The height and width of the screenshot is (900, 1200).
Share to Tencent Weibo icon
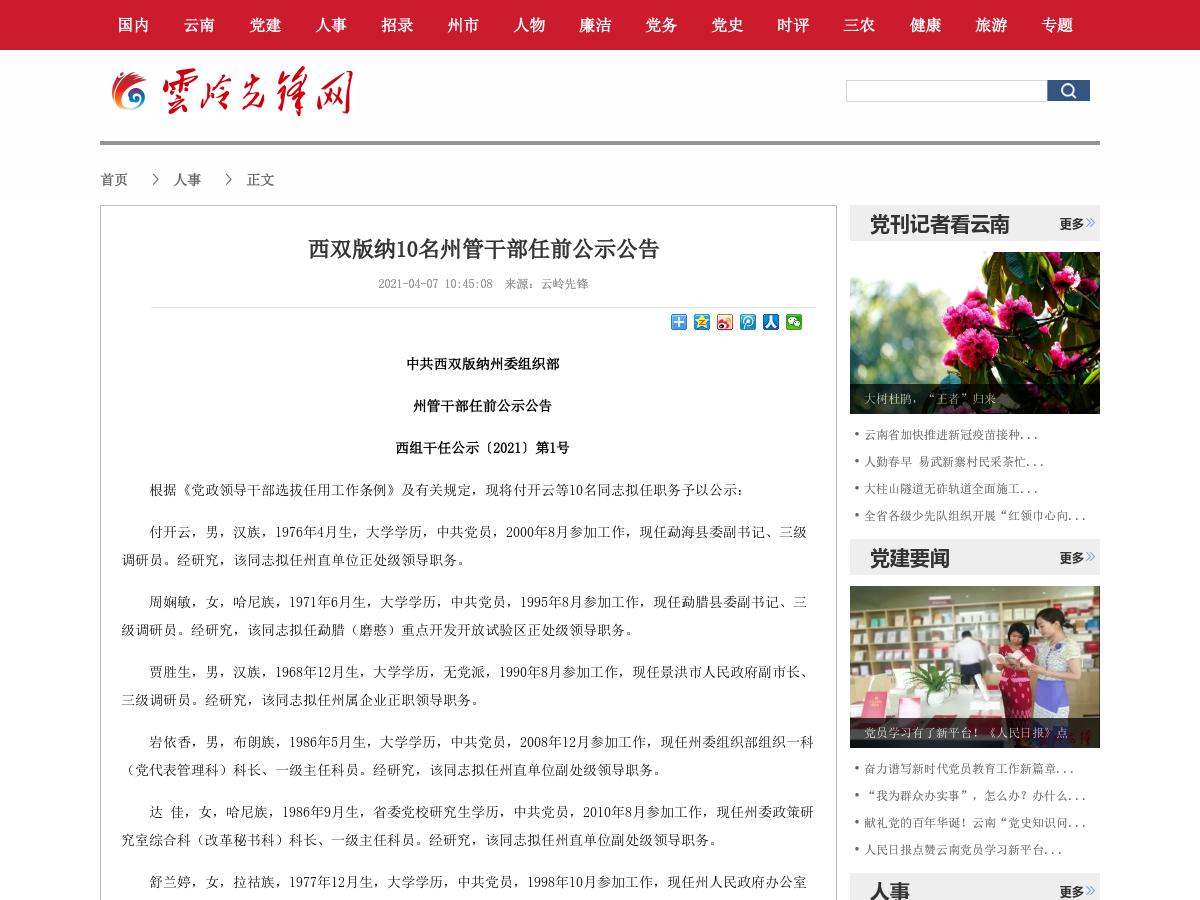click(748, 322)
